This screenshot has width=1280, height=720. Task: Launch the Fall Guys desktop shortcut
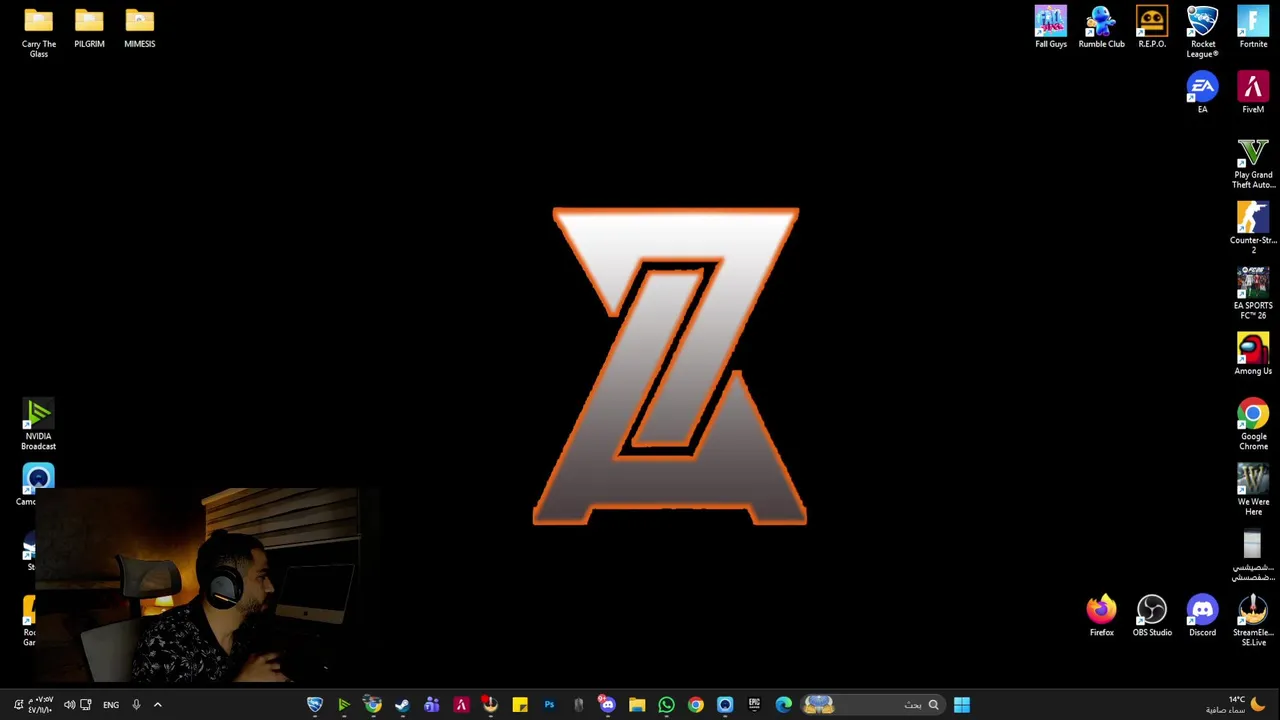(x=1051, y=28)
